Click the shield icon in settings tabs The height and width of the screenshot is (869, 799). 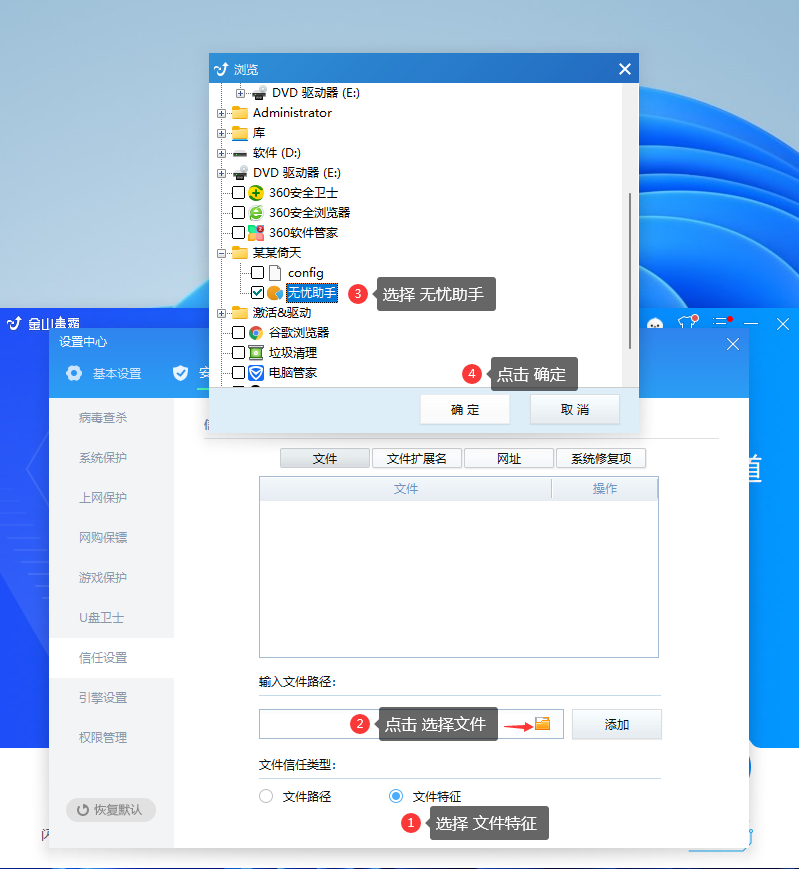pyautogui.click(x=181, y=374)
